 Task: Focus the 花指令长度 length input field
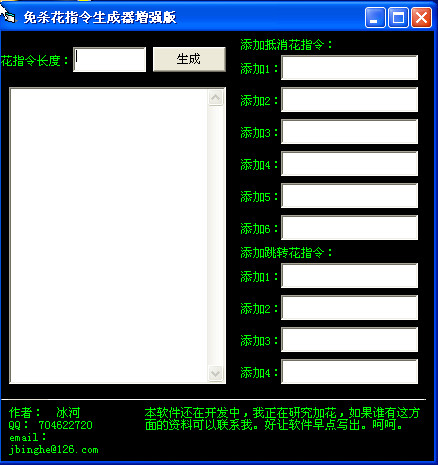pos(109,59)
